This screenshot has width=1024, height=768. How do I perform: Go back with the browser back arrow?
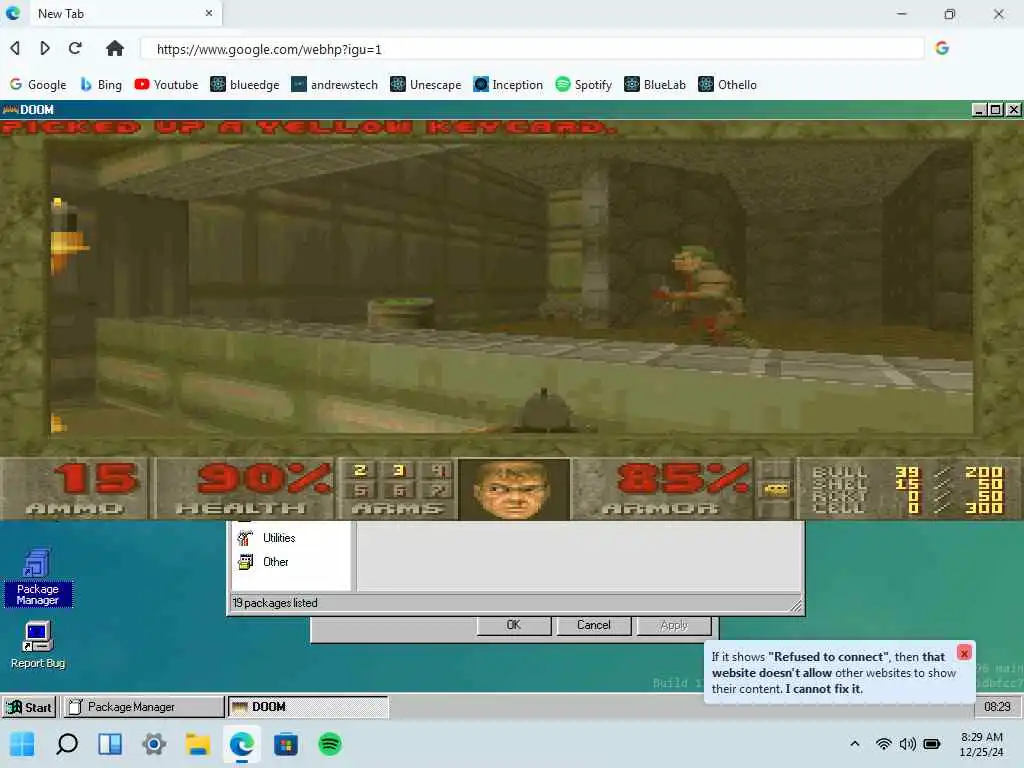point(15,48)
